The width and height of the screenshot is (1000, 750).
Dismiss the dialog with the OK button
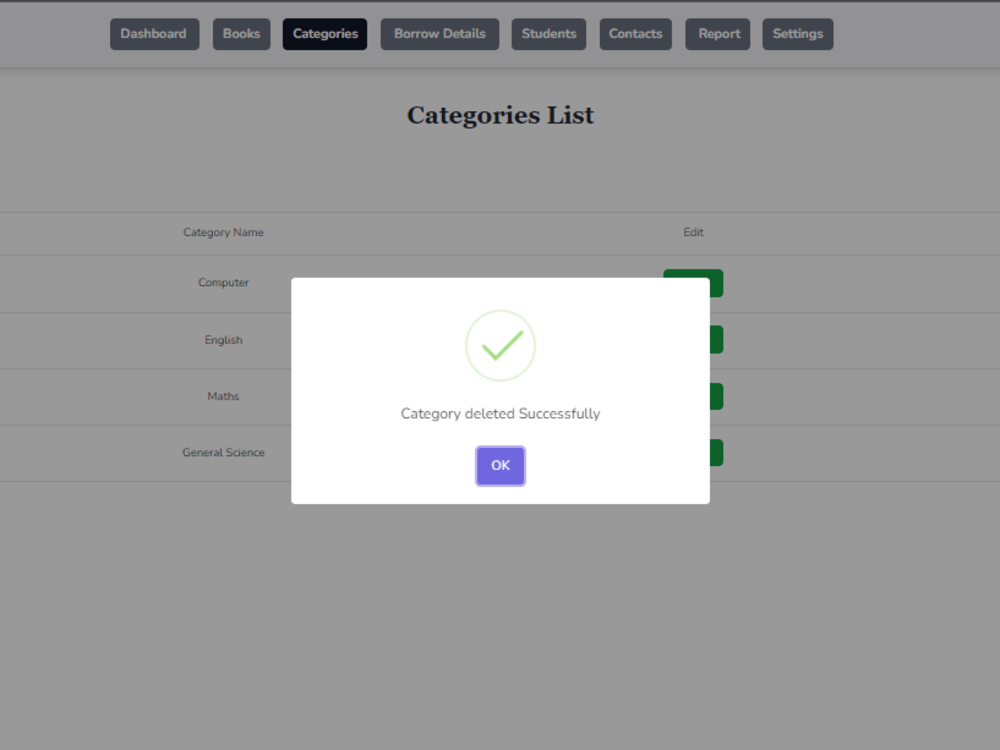[500, 466]
